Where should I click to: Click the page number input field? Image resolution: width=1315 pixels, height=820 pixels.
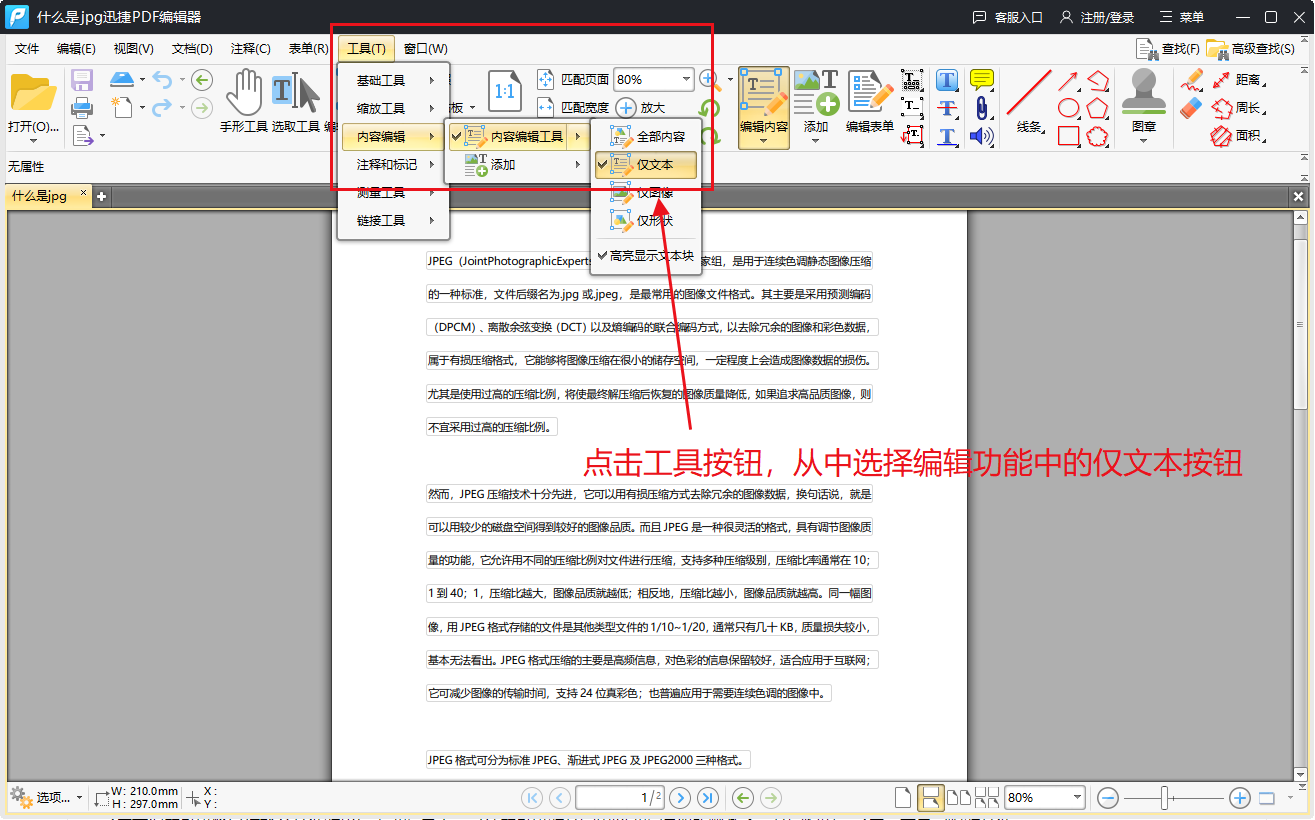[619, 797]
